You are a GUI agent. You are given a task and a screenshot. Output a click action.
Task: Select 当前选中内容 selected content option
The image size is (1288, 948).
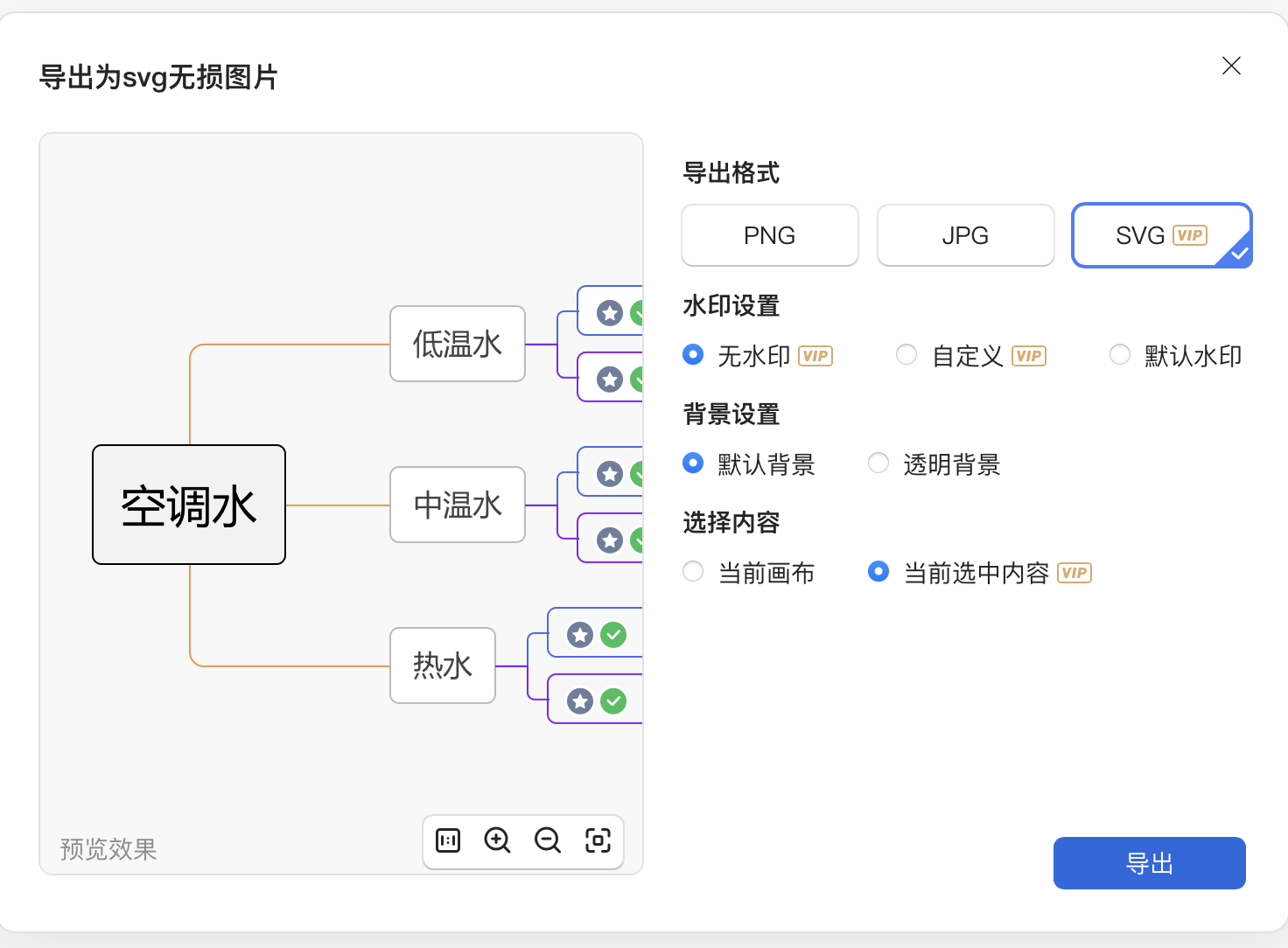pyautogui.click(x=878, y=572)
